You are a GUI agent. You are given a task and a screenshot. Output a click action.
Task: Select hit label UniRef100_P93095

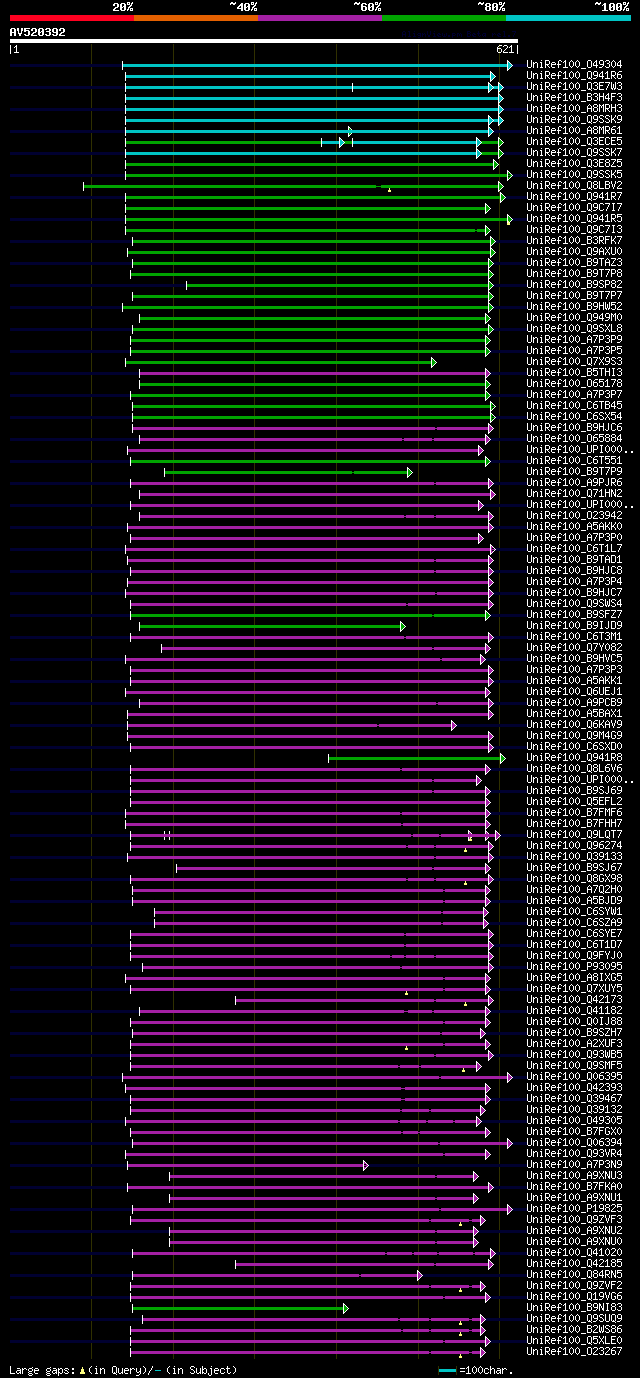[574, 967]
